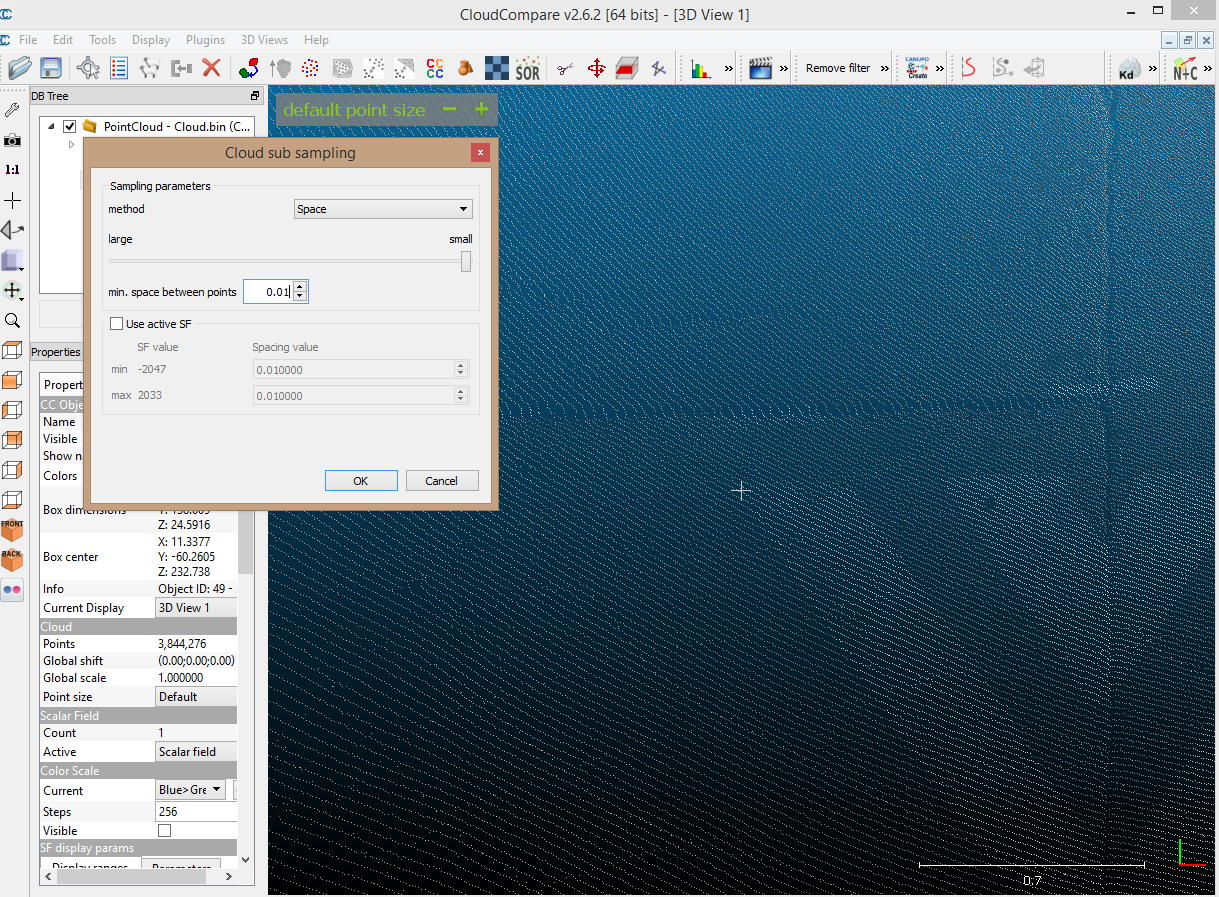Click the pink and blue stereo glasses icon
This screenshot has width=1219, height=897.
click(12, 590)
